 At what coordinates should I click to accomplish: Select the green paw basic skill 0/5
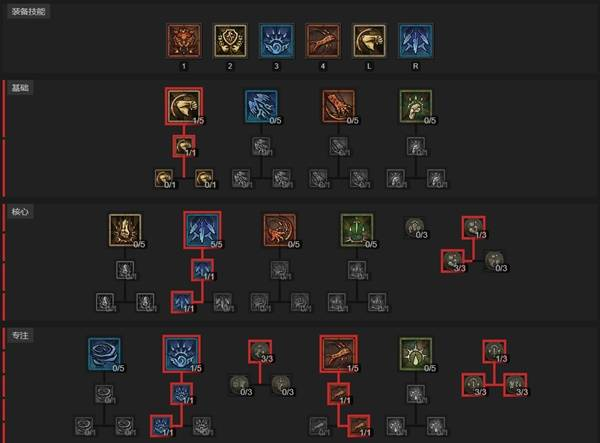pos(416,106)
